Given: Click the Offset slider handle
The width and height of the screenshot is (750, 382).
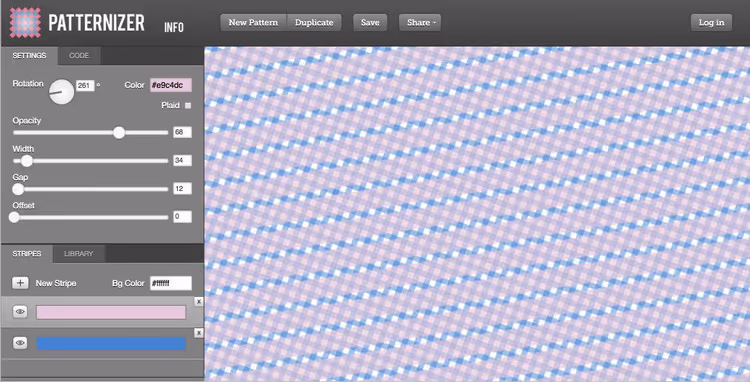Looking at the screenshot, I should click(14, 218).
